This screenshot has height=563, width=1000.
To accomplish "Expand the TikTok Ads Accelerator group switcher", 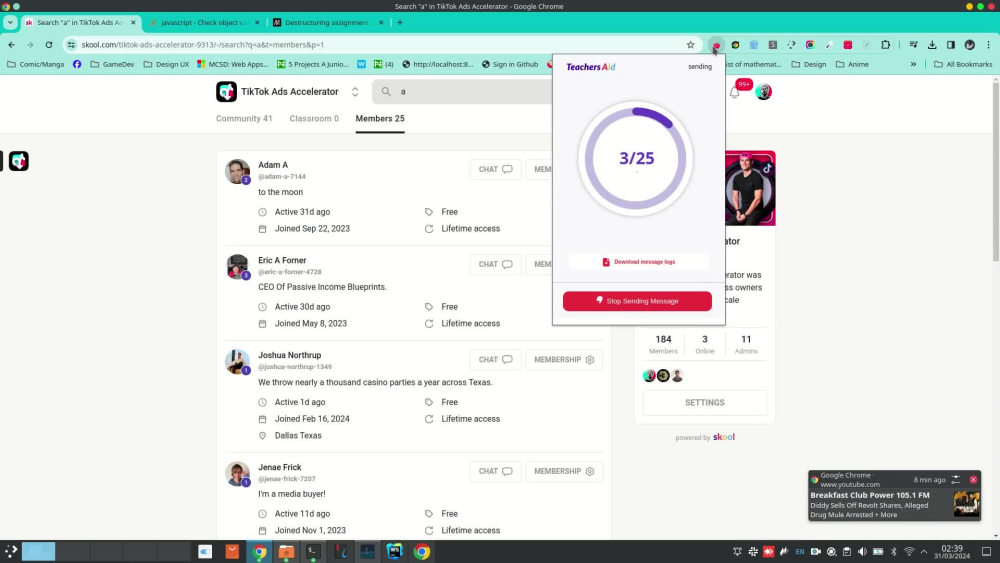I will tap(355, 92).
